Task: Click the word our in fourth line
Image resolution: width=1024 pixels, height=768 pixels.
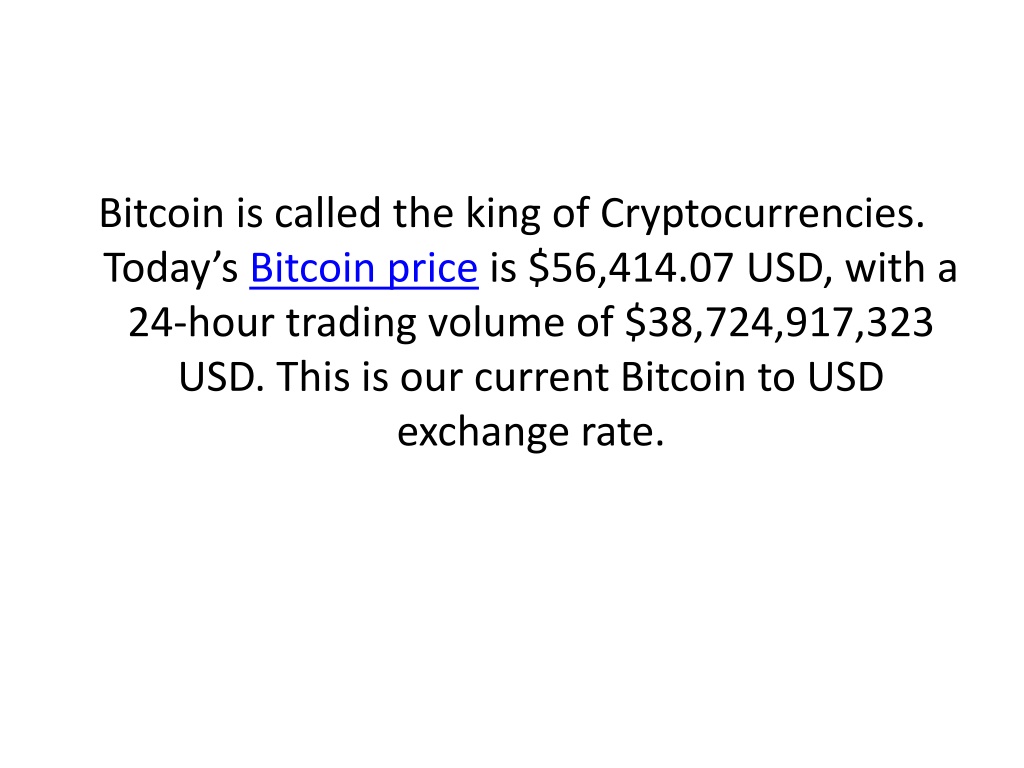Action: pyautogui.click(x=431, y=377)
